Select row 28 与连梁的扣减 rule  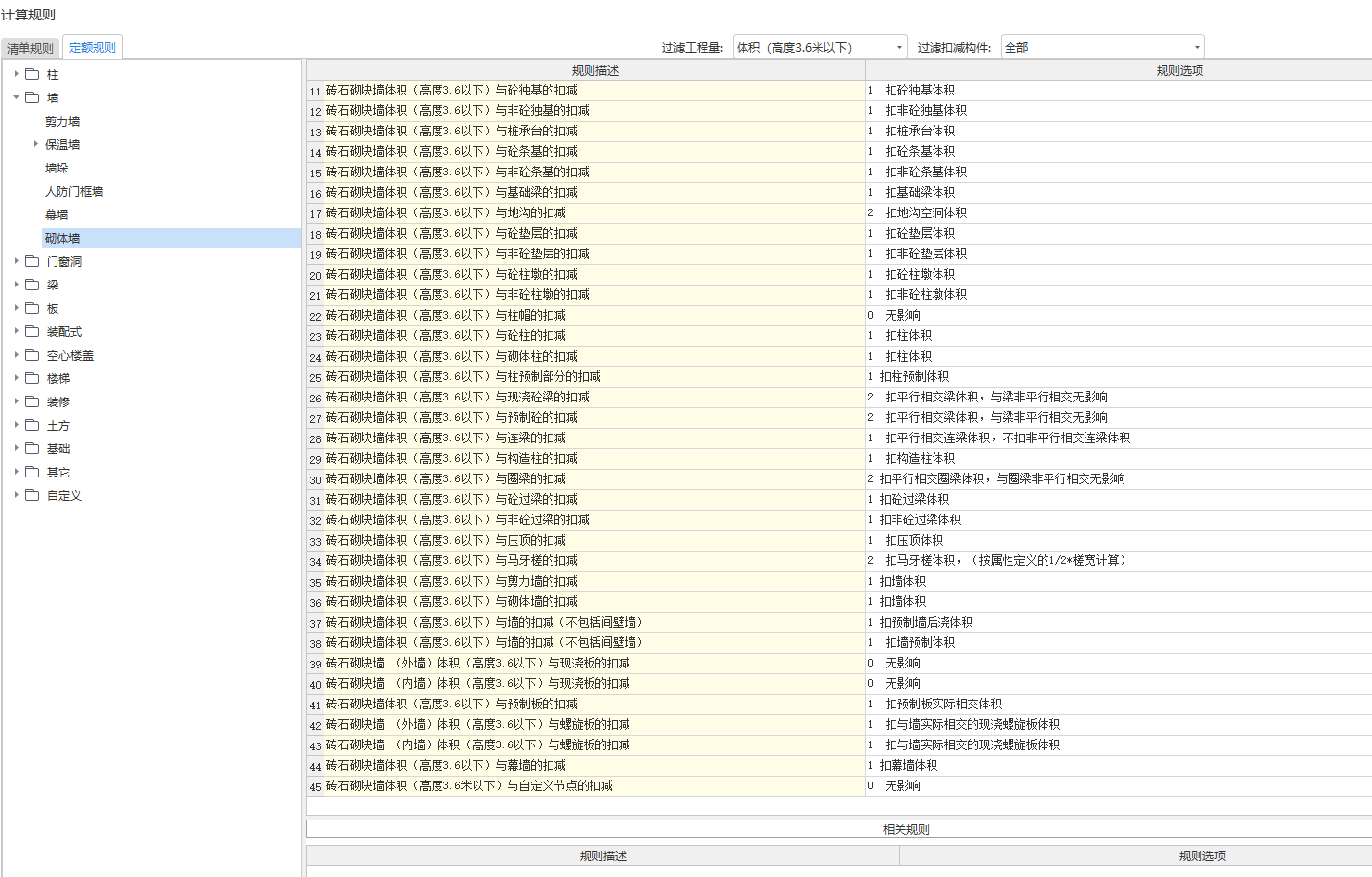[594, 438]
